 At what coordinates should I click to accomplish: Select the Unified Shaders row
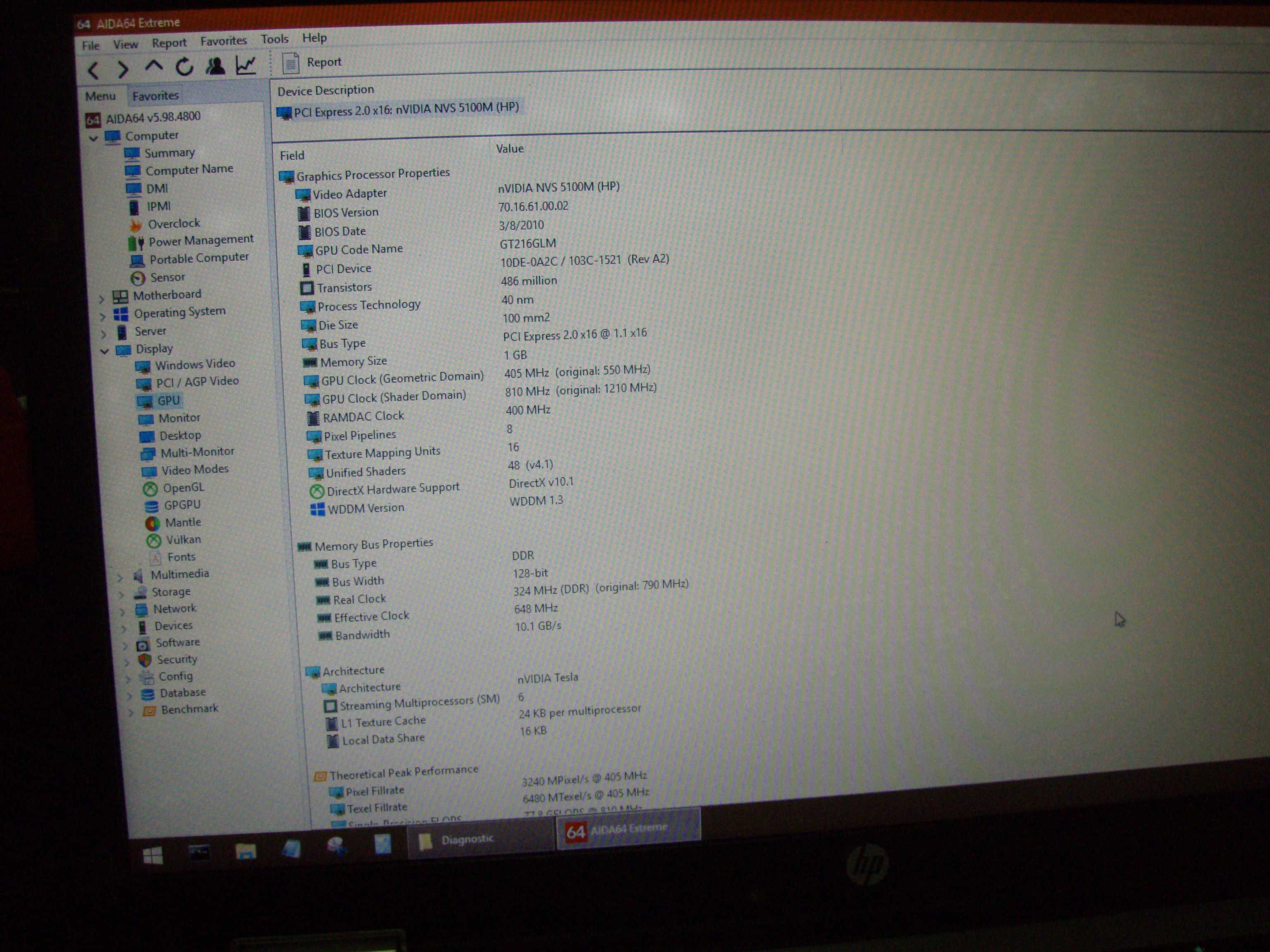pyautogui.click(x=431, y=469)
